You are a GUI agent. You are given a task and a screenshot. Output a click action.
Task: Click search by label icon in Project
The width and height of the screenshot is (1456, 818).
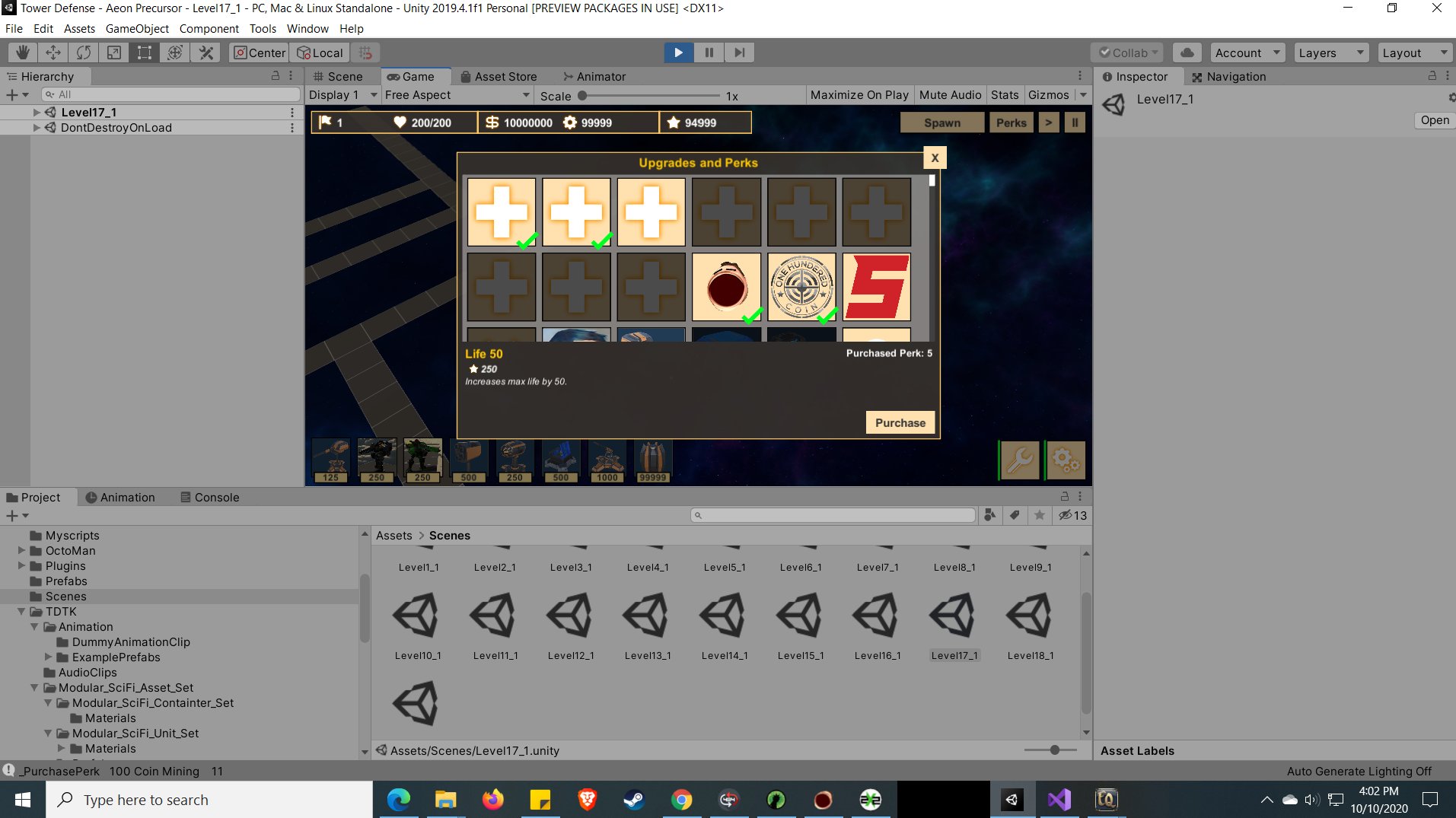click(1015, 515)
